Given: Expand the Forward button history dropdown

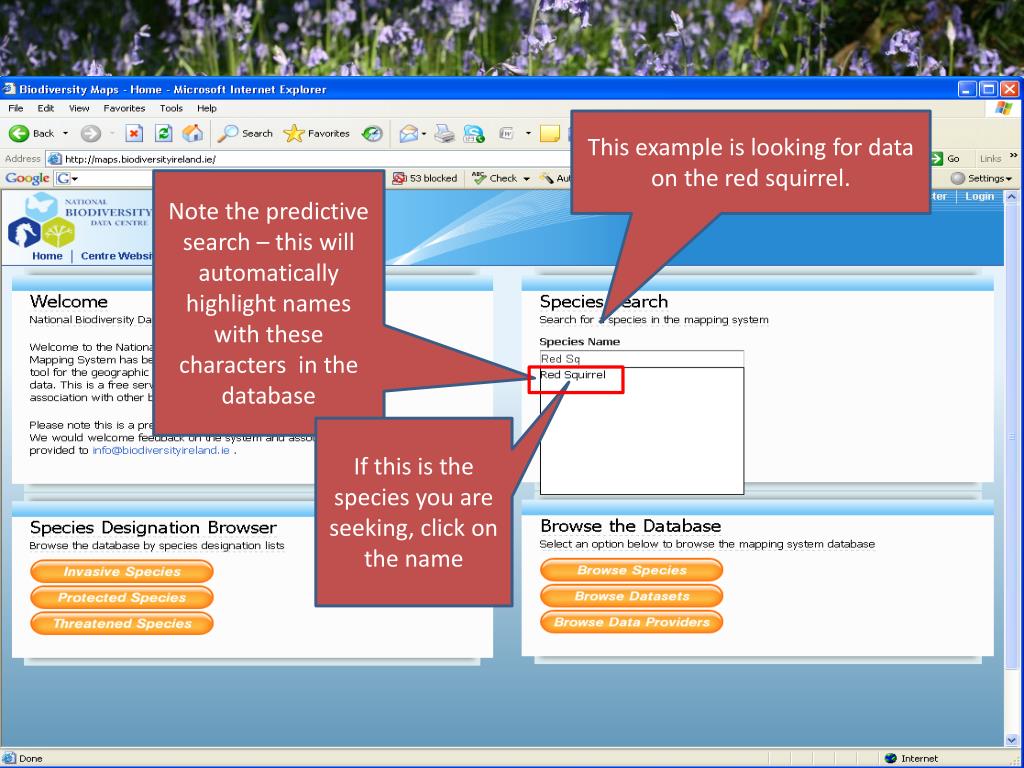Looking at the screenshot, I should [112, 133].
